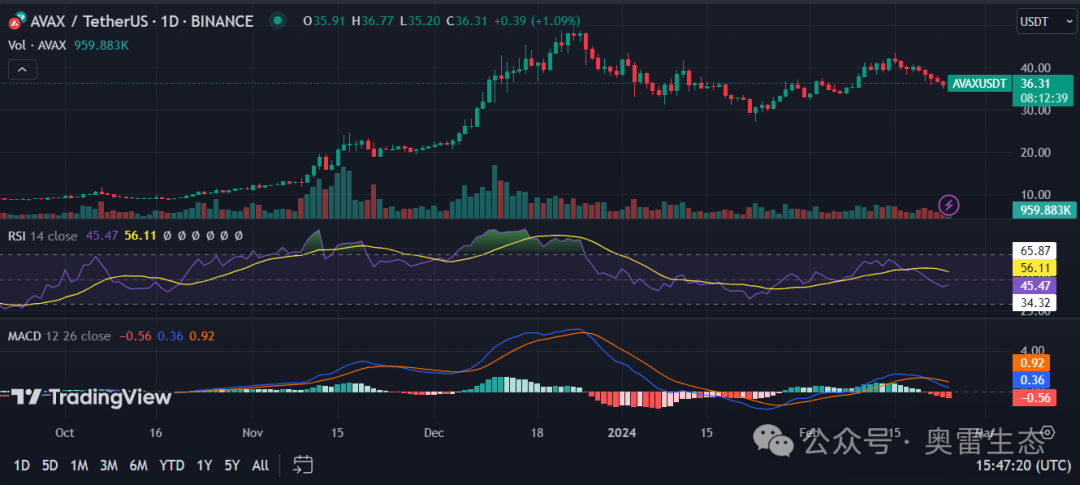Screen dimensions: 1080x485
Task: Open chart settings gear near time axis
Action: pyautogui.click(x=1049, y=432)
